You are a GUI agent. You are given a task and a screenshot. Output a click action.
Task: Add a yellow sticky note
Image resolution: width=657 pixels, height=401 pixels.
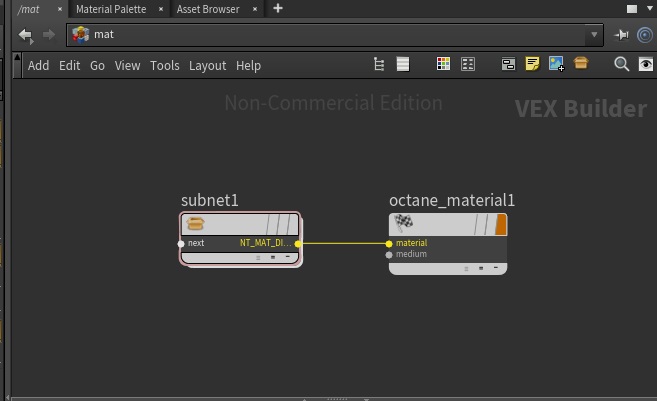[532, 64]
